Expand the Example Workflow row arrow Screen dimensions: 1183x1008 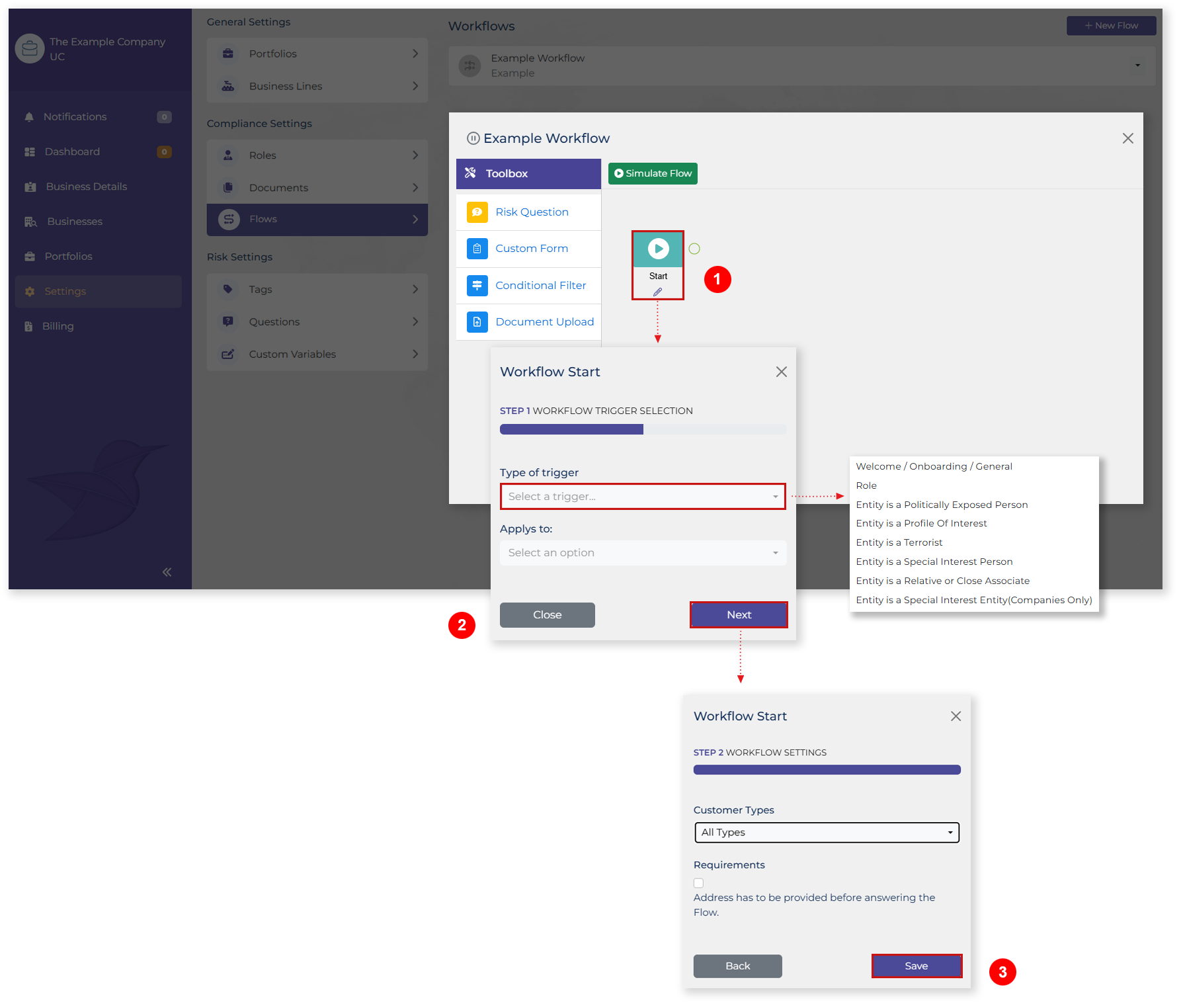point(1137,65)
